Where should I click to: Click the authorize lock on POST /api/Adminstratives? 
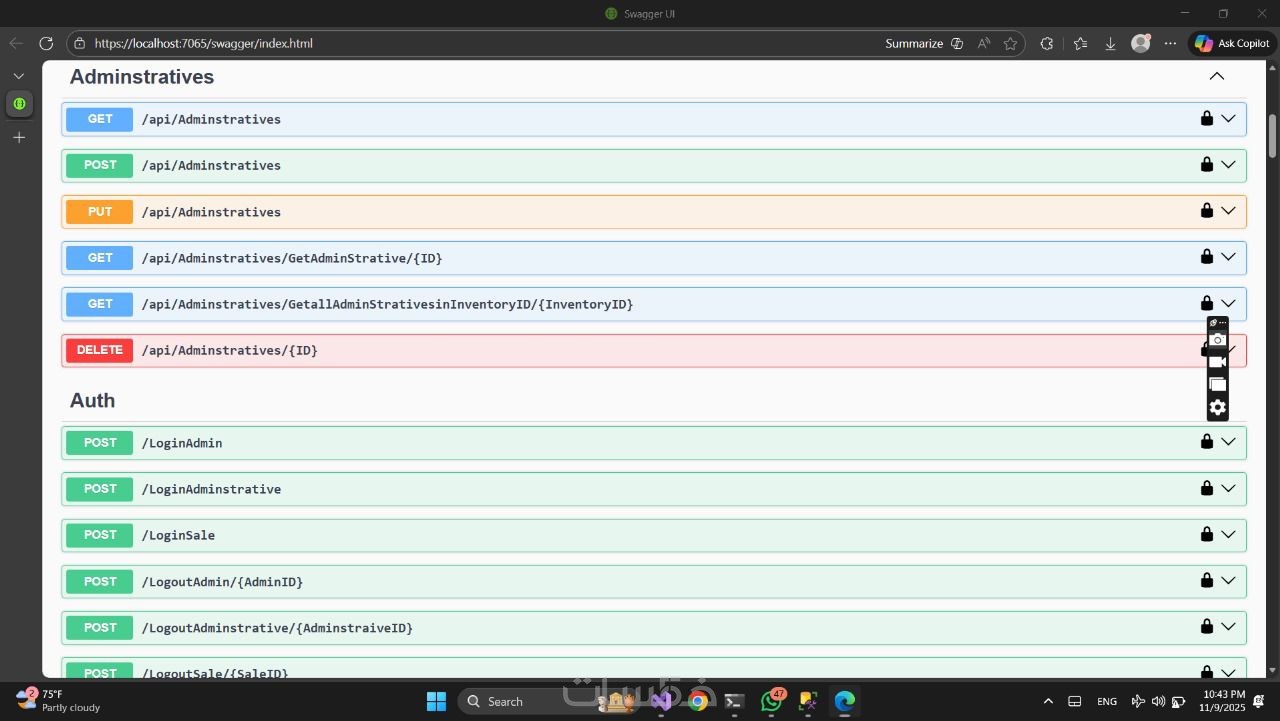[x=1207, y=164]
